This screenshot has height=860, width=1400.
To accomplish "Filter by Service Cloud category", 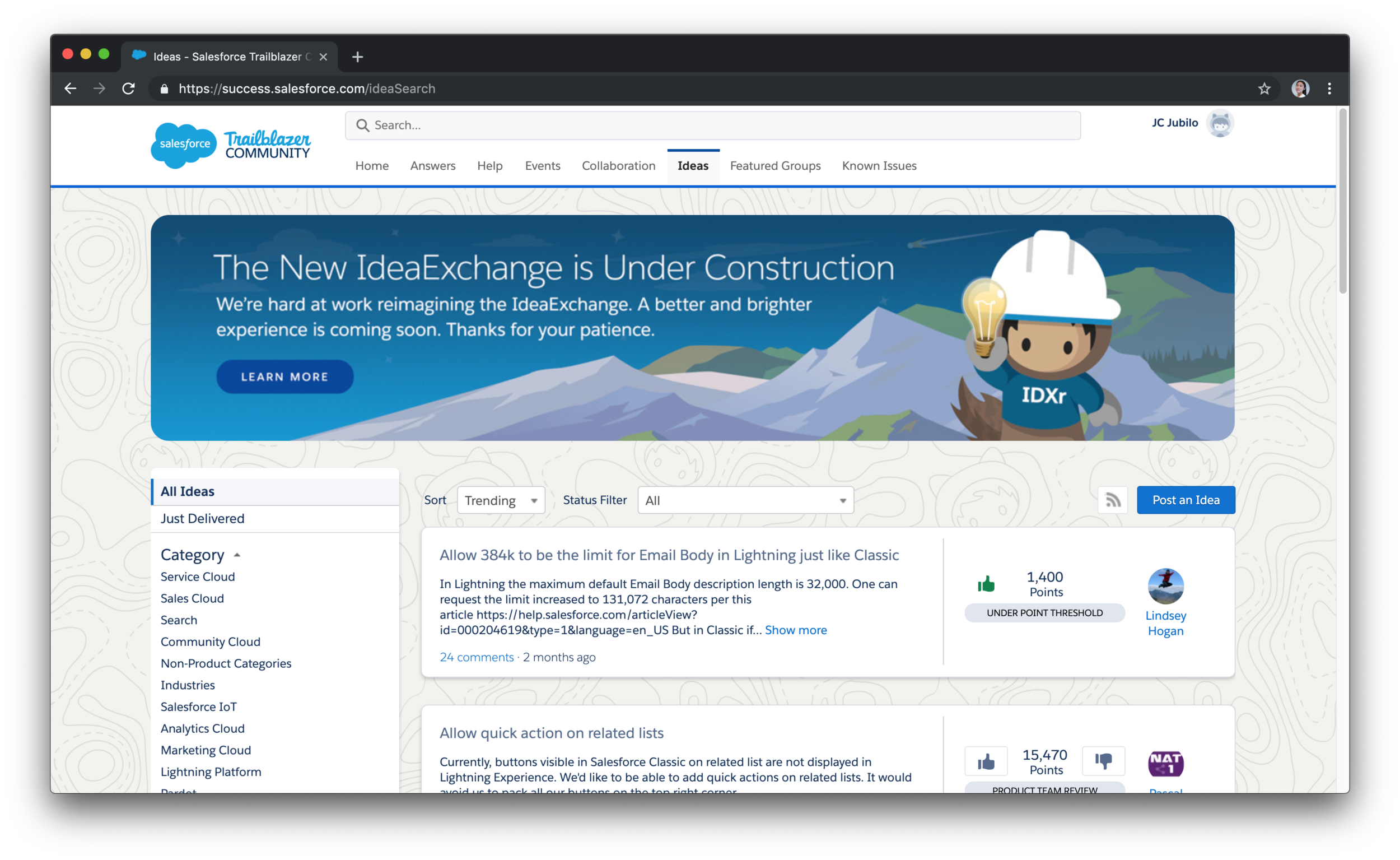I will click(x=197, y=577).
